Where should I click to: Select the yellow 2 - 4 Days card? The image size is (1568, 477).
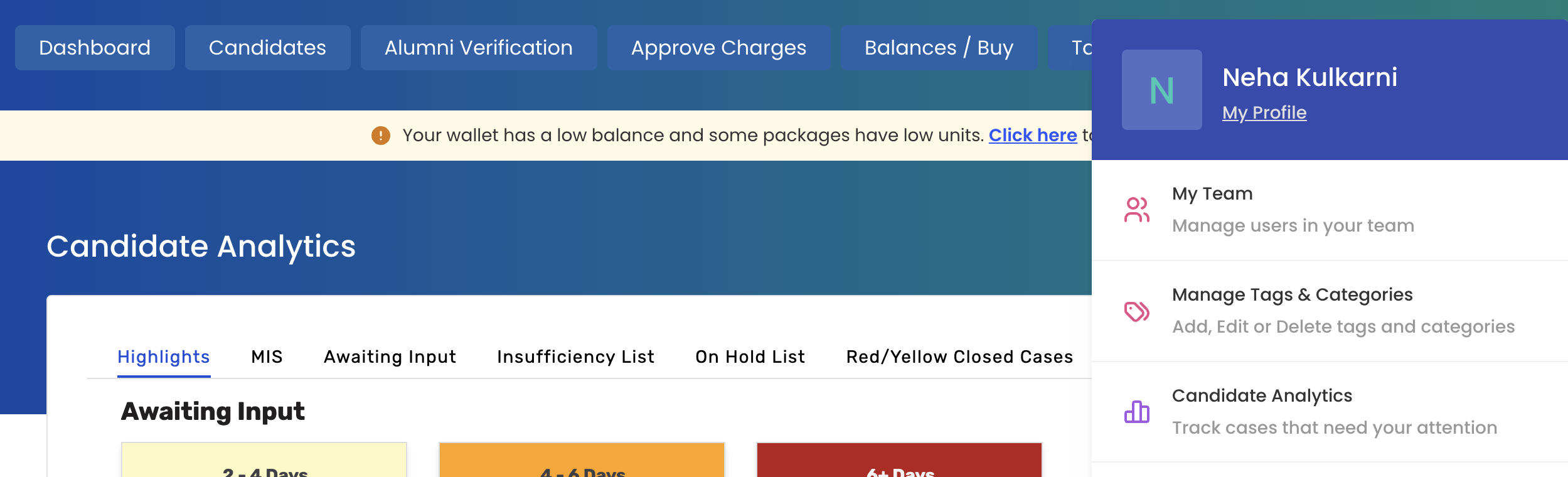click(264, 461)
